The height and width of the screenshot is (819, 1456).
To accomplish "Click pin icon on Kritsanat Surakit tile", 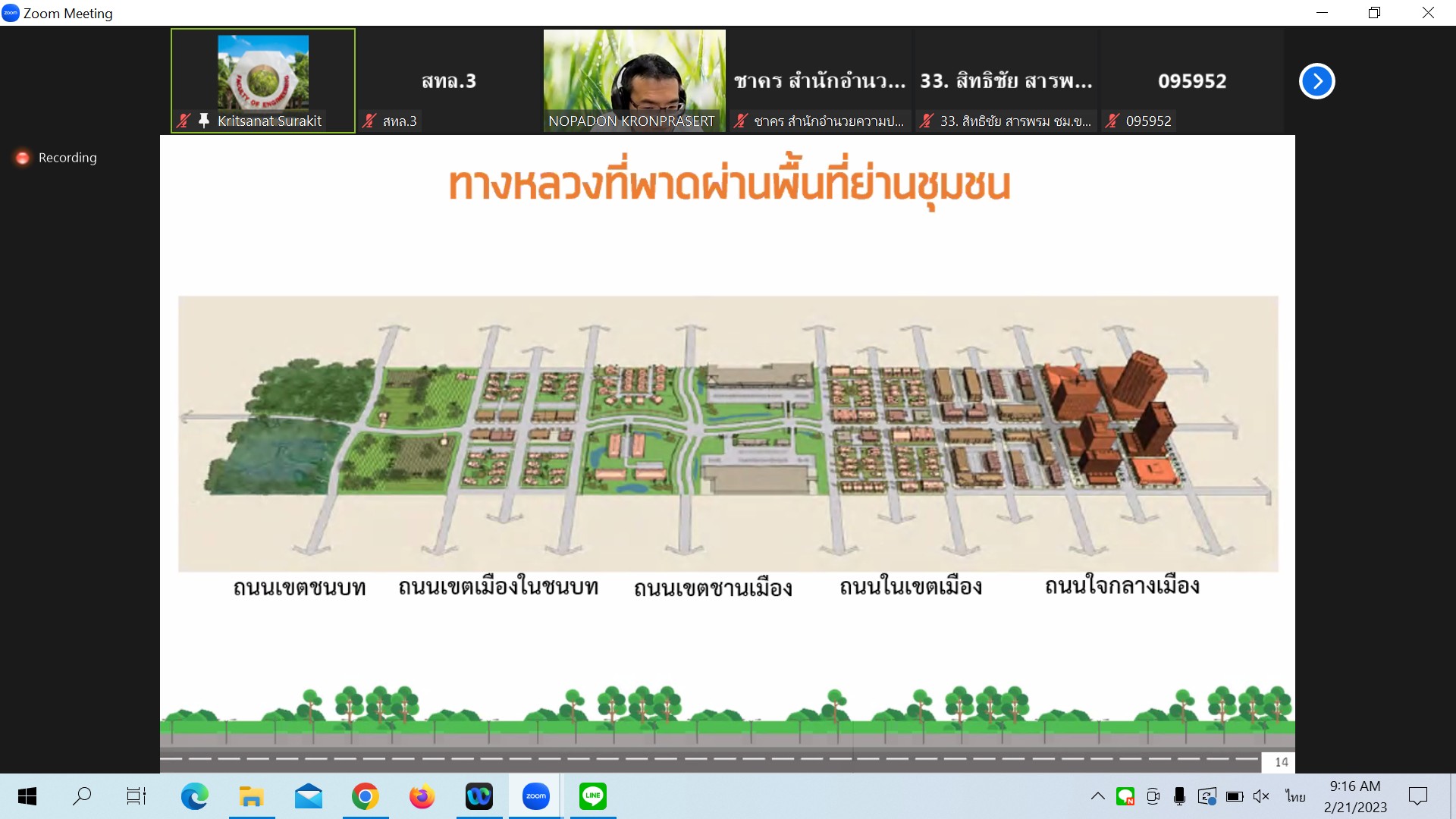I will (x=203, y=121).
